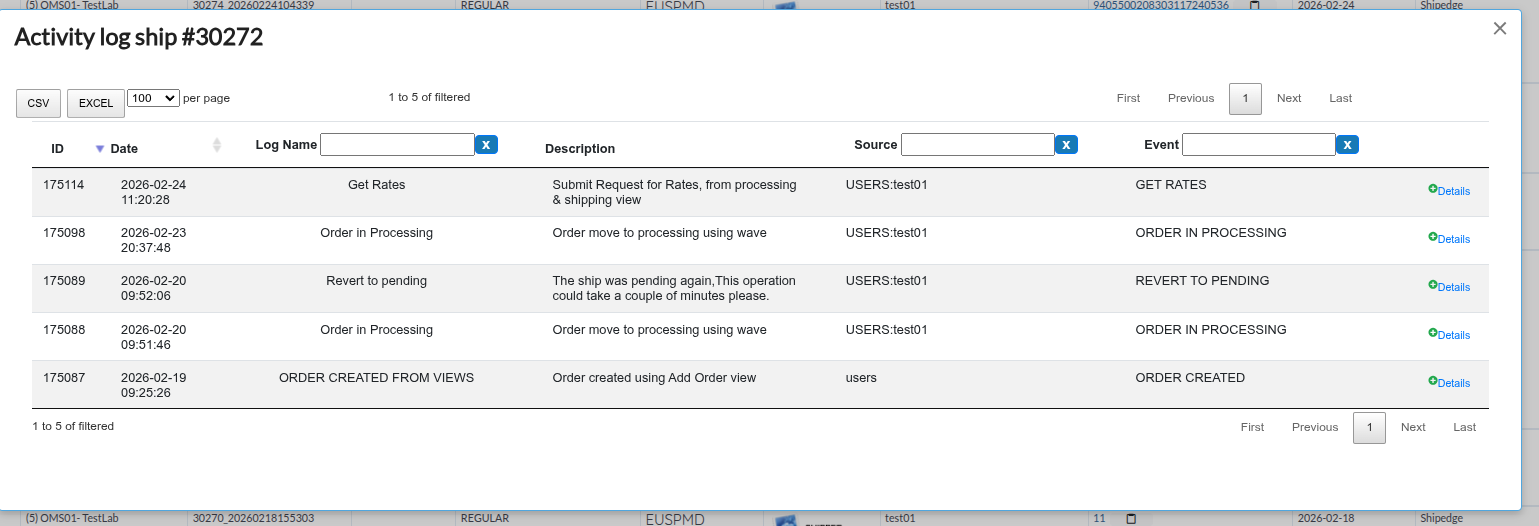Click the ORDER CREATED event cell

click(1190, 377)
